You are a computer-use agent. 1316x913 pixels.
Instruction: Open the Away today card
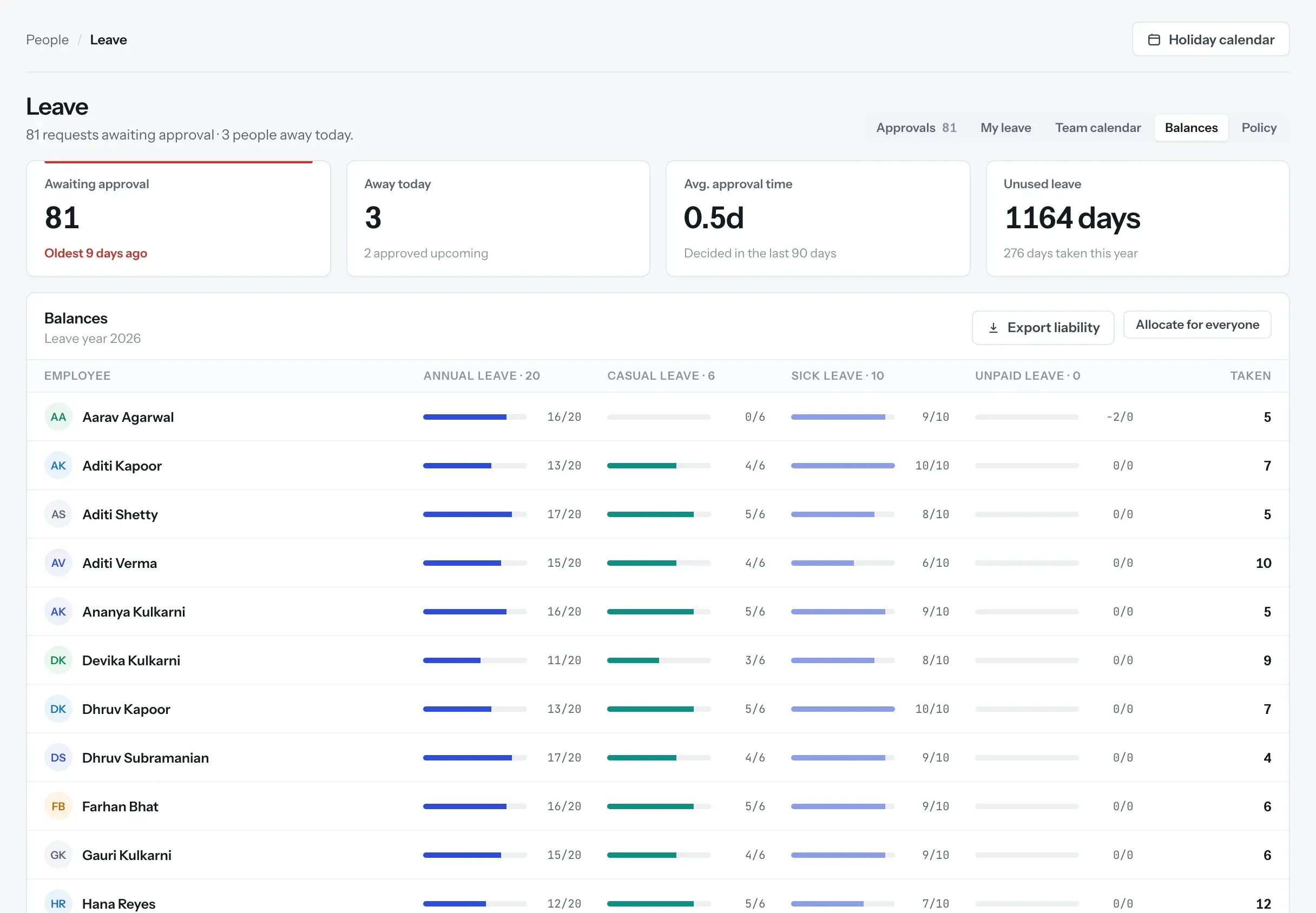click(498, 219)
